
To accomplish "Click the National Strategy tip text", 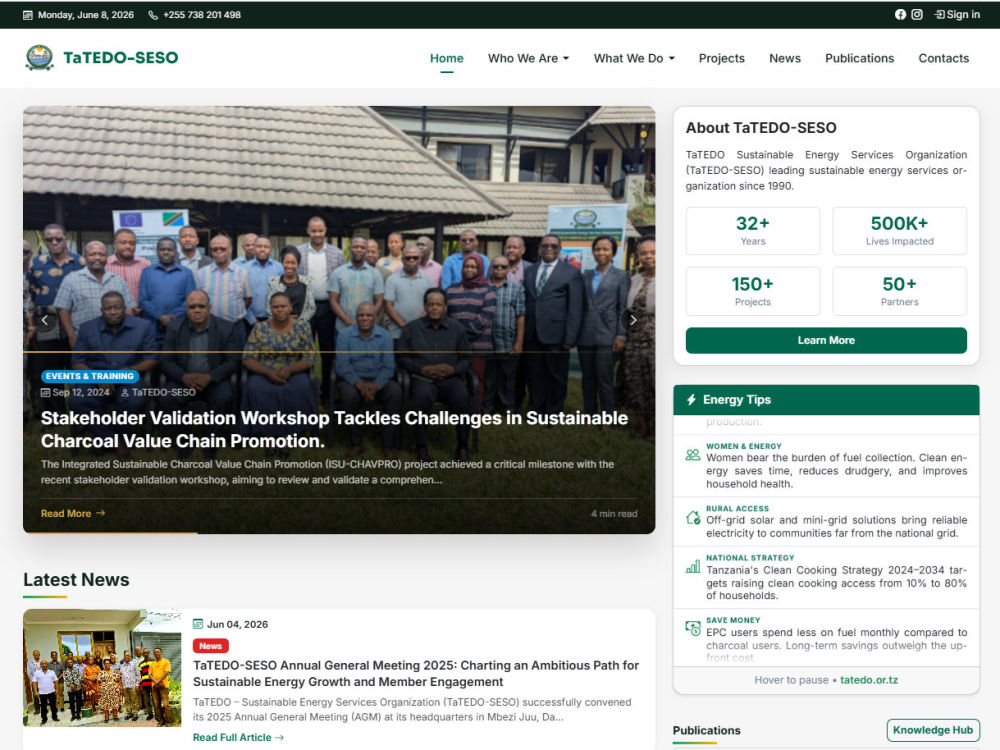I will (836, 583).
